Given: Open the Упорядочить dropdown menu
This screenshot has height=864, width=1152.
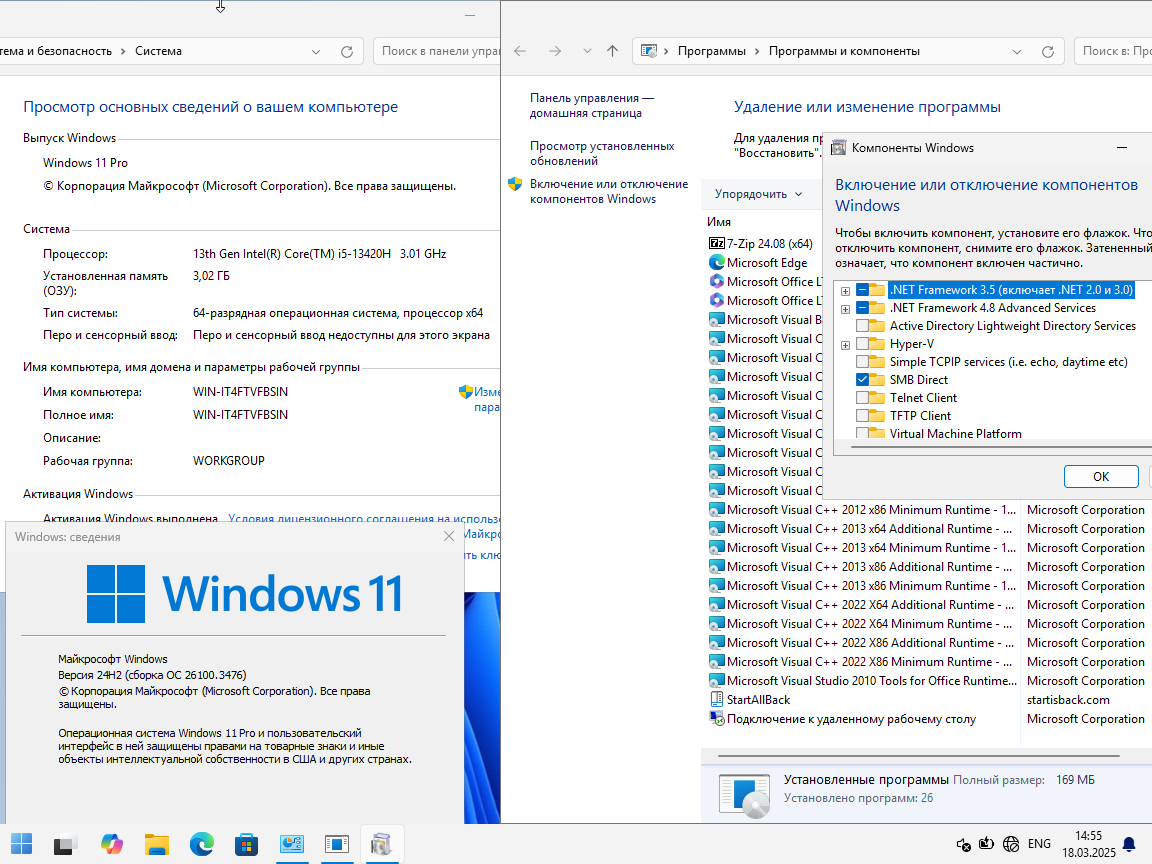Looking at the screenshot, I should click(x=758, y=194).
